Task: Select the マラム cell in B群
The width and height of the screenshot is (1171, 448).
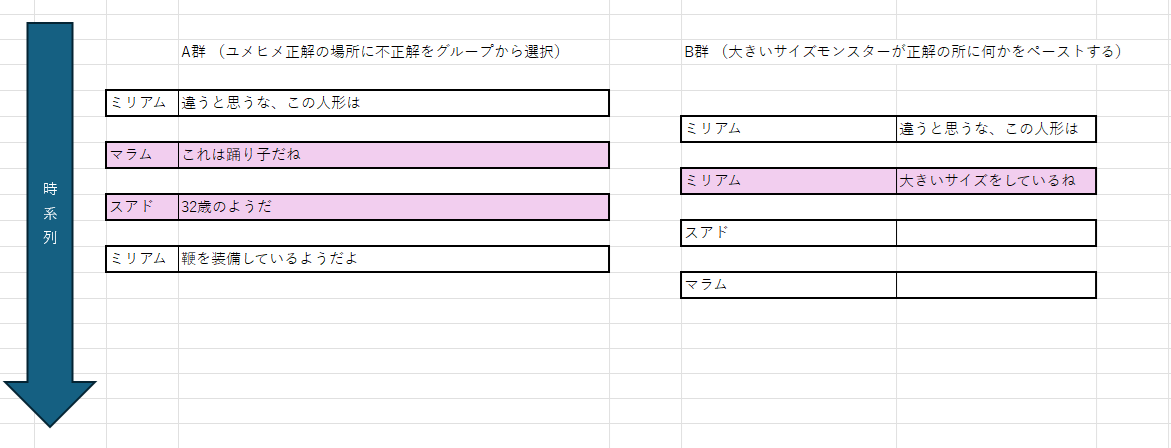Action: (788, 285)
